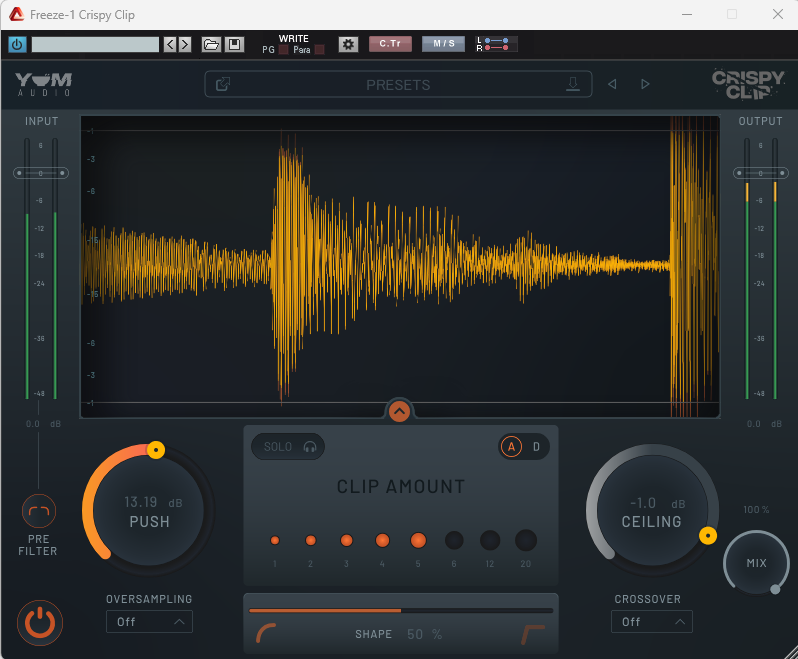
Task: Toggle the blue host bypass power button
Action: coord(17,44)
